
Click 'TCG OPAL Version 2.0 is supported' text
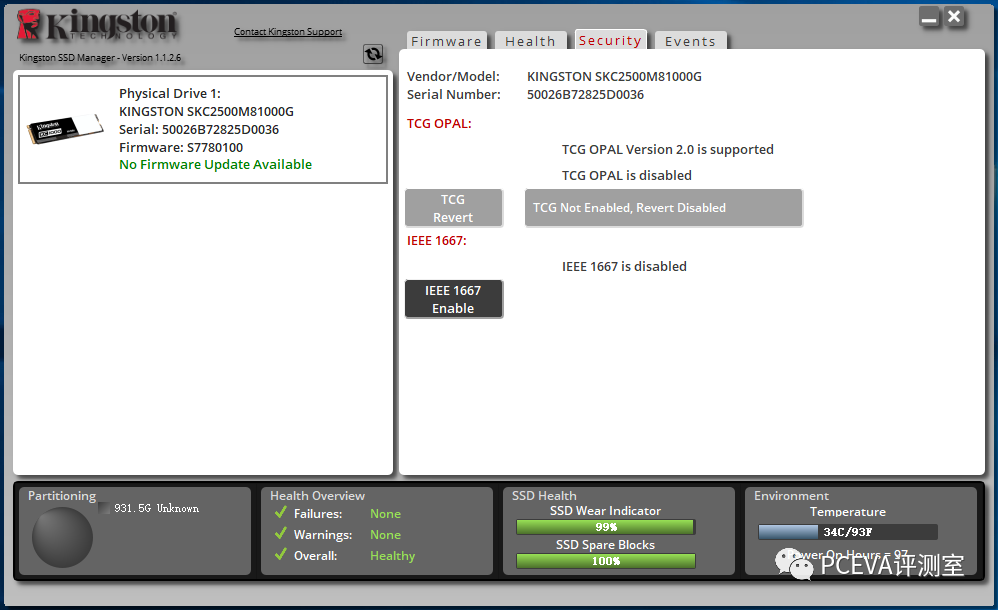668,150
